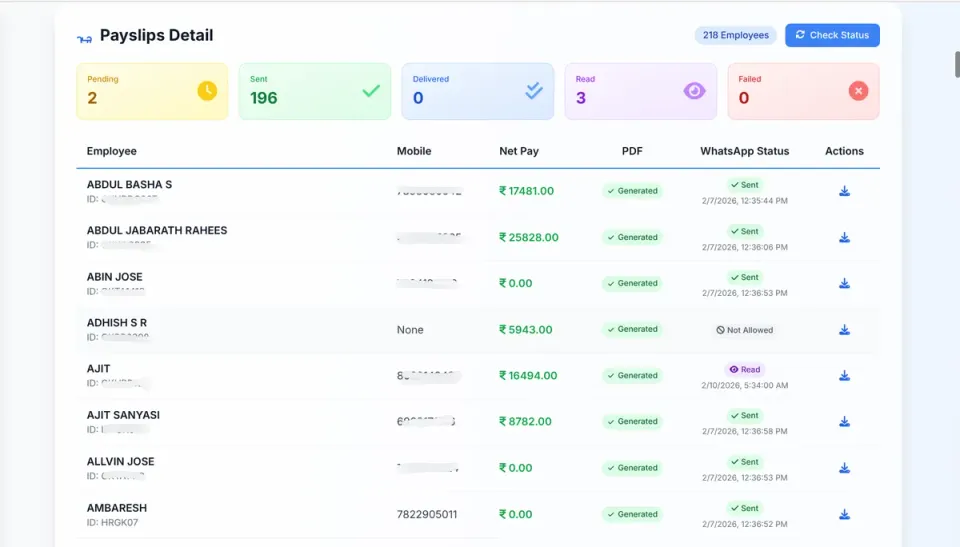The width and height of the screenshot is (960, 547).
Task: Click the Mobile column header
Action: tap(414, 151)
